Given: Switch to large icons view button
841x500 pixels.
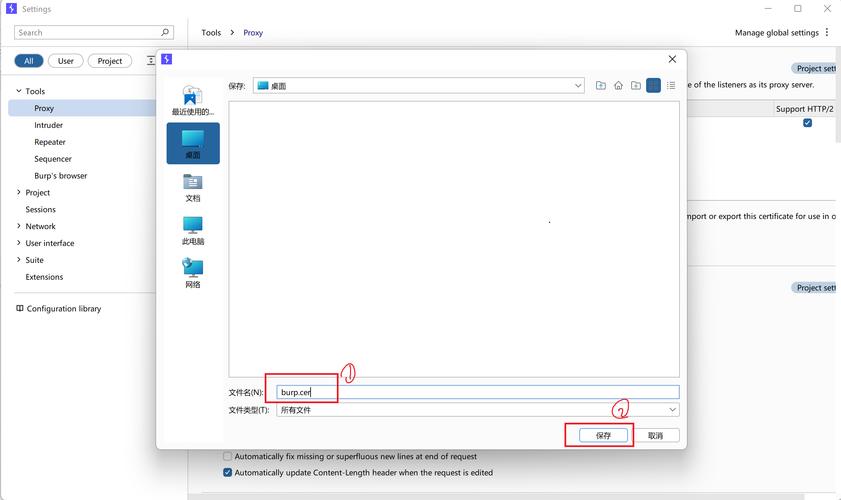Looking at the screenshot, I should point(653,85).
